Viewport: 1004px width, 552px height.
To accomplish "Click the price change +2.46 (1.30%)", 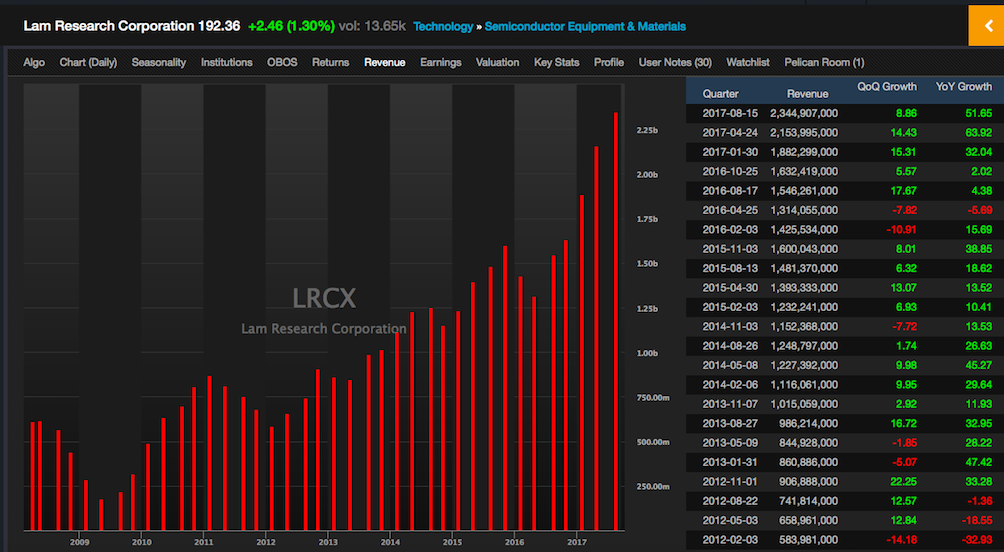I will tap(291, 26).
